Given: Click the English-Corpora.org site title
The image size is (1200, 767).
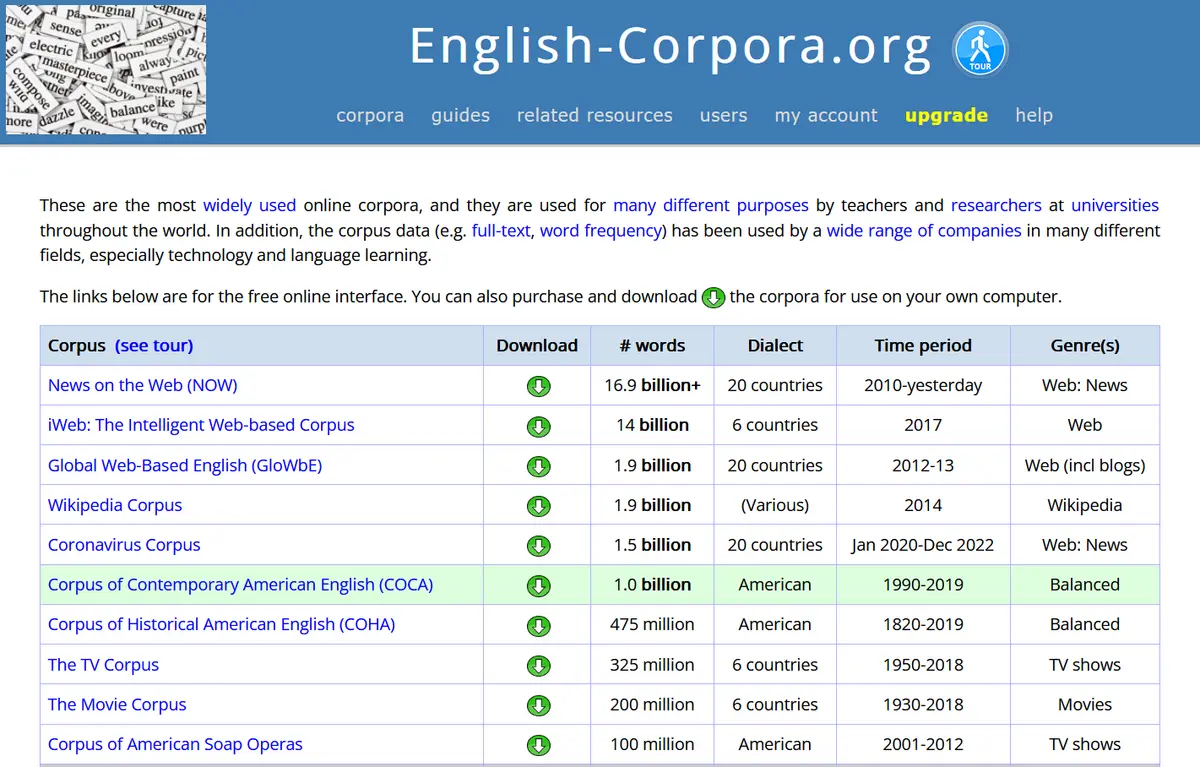Looking at the screenshot, I should [670, 46].
